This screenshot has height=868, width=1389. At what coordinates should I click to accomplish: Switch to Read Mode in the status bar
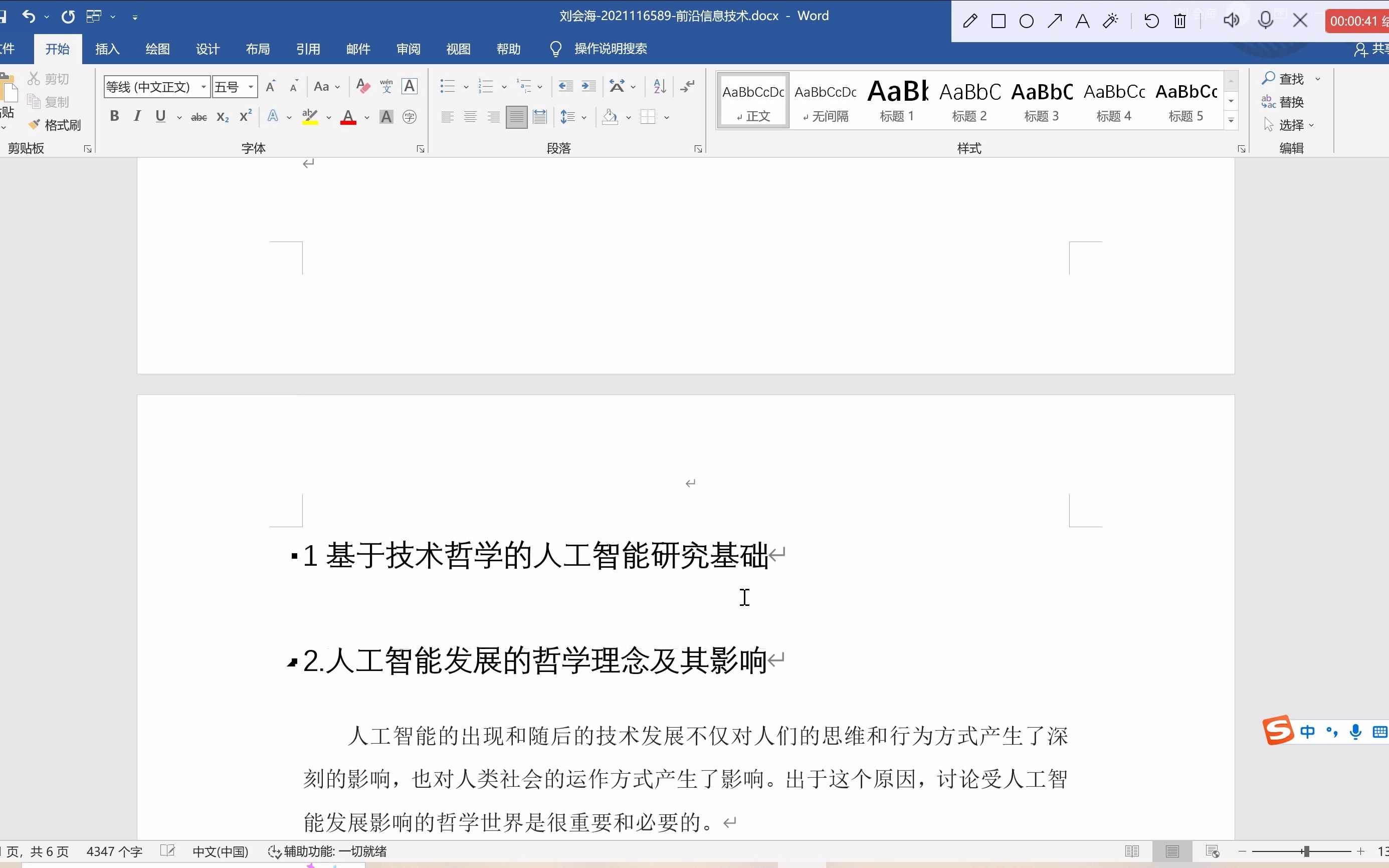tap(1132, 851)
